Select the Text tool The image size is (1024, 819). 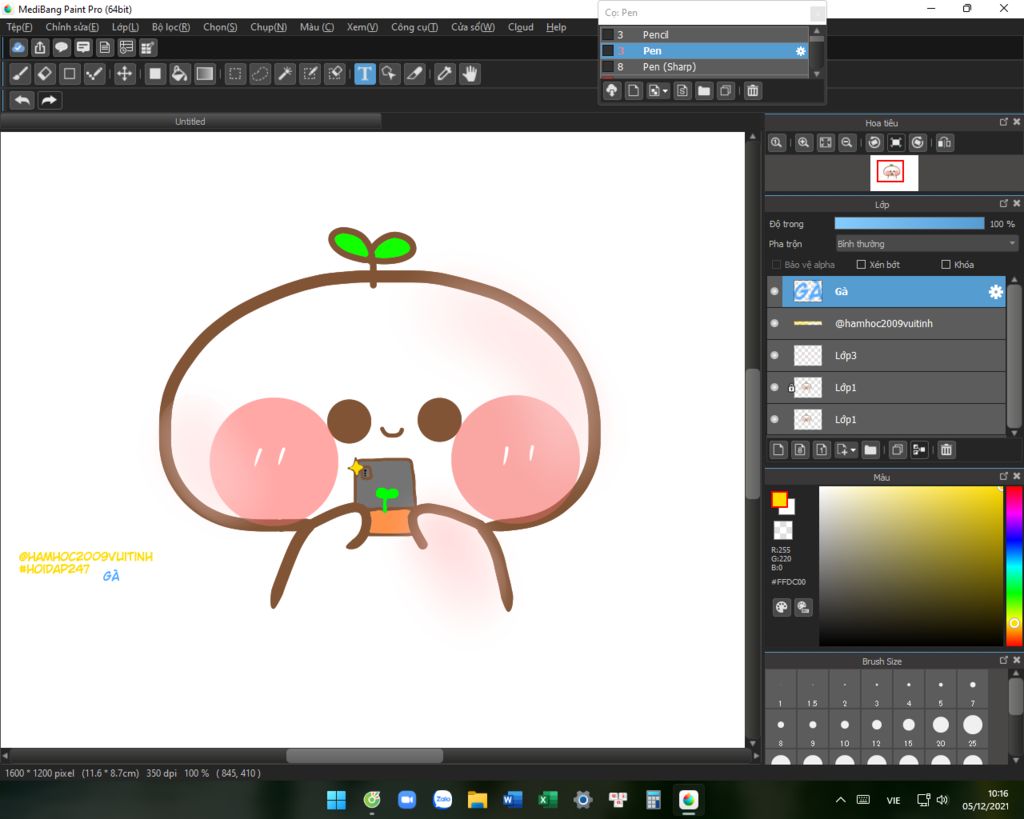[x=364, y=74]
